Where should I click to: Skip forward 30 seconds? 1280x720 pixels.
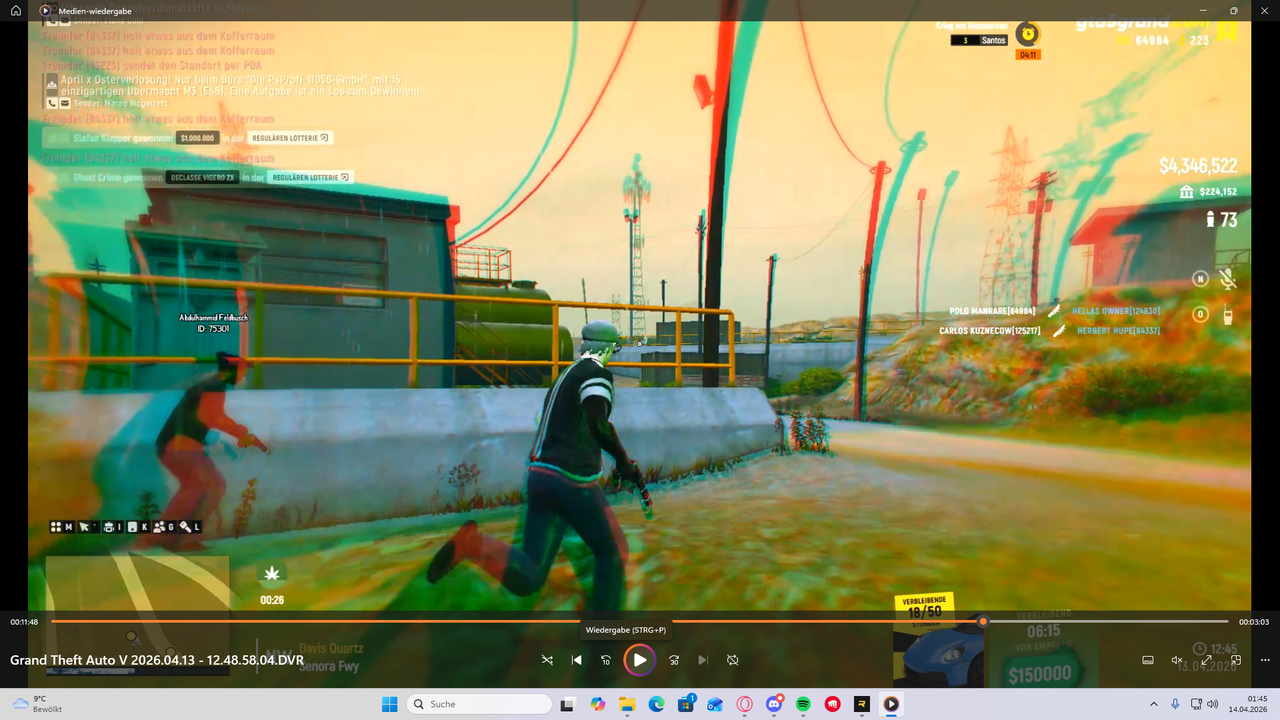click(x=674, y=660)
